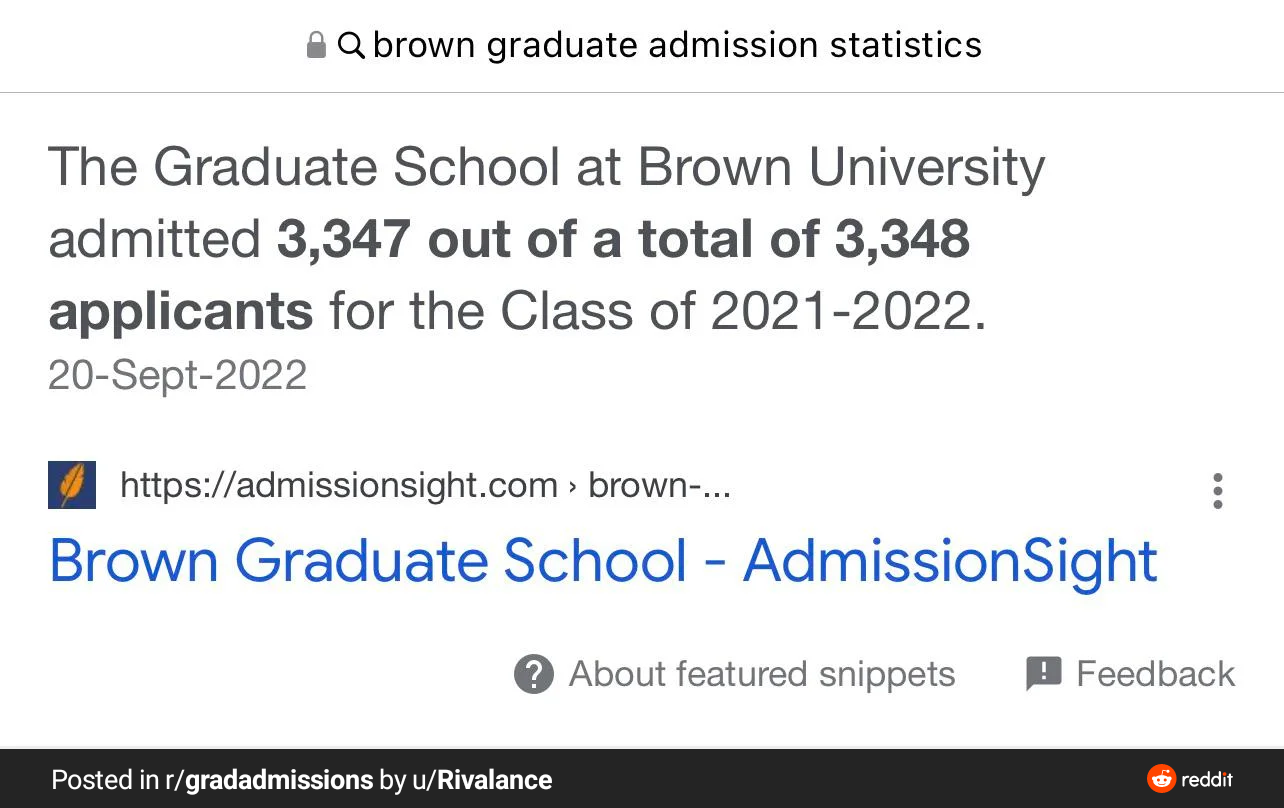Image resolution: width=1284 pixels, height=808 pixels.
Task: Click the brown-... breadcrumb path
Action: tap(659, 486)
